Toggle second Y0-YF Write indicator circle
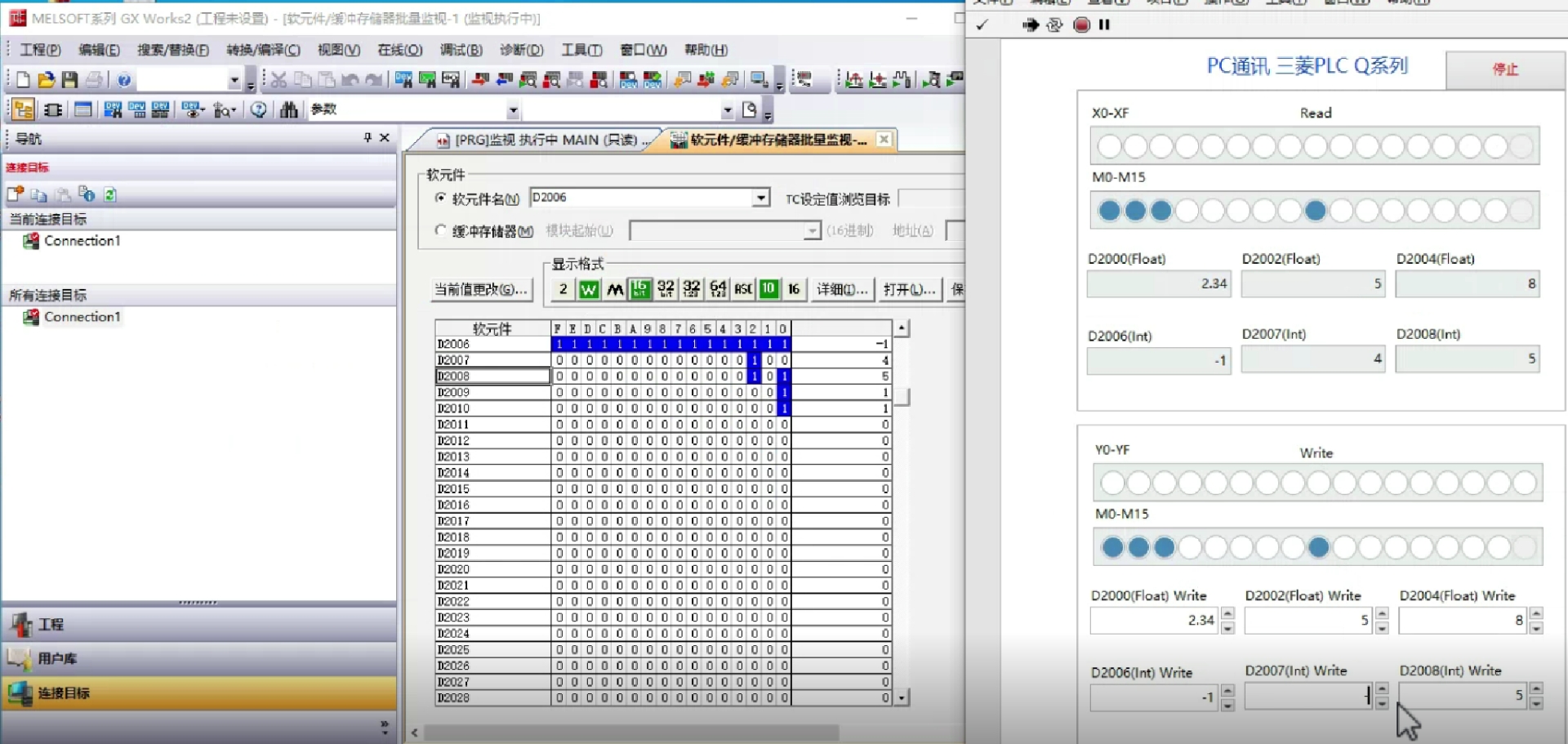The height and width of the screenshot is (744, 1568). pos(1138,483)
